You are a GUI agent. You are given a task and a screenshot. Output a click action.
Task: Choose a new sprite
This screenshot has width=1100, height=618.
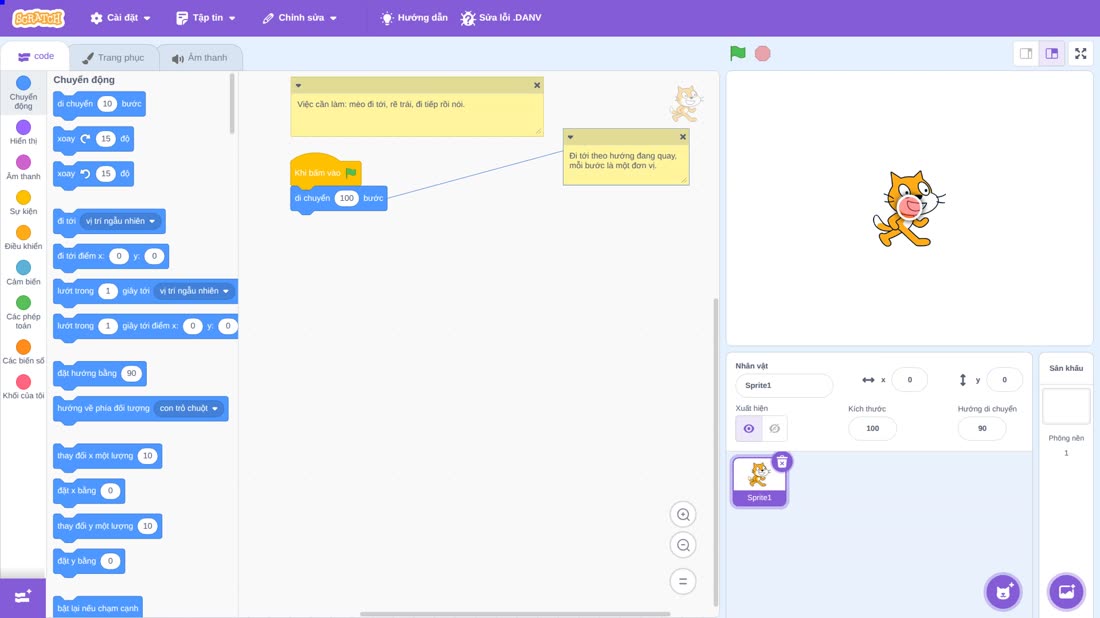click(x=1003, y=591)
